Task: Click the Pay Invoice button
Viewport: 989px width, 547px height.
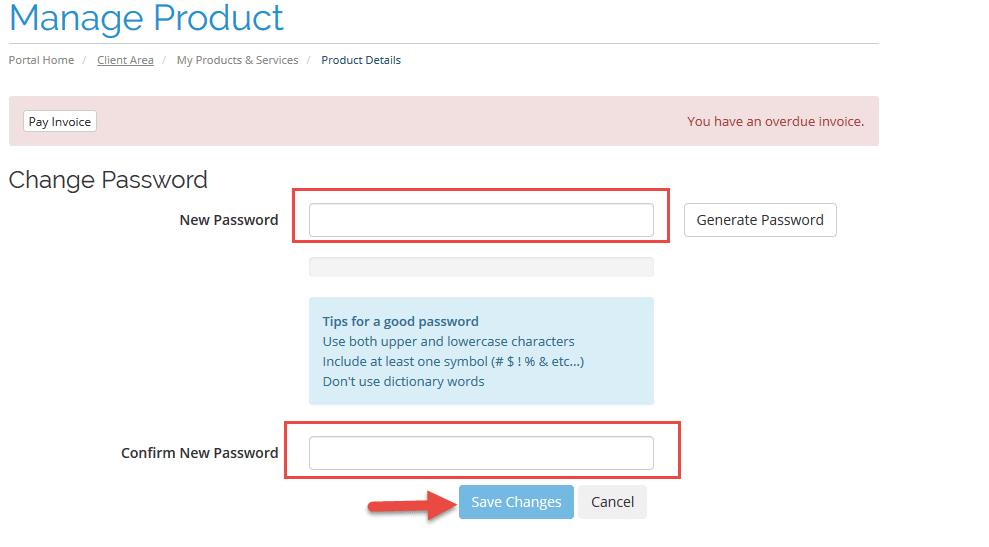Action: 60,122
